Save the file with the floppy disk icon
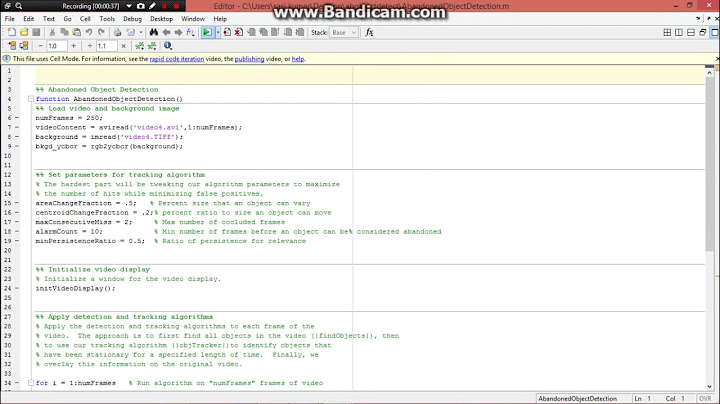The image size is (720, 404). tap(36, 32)
